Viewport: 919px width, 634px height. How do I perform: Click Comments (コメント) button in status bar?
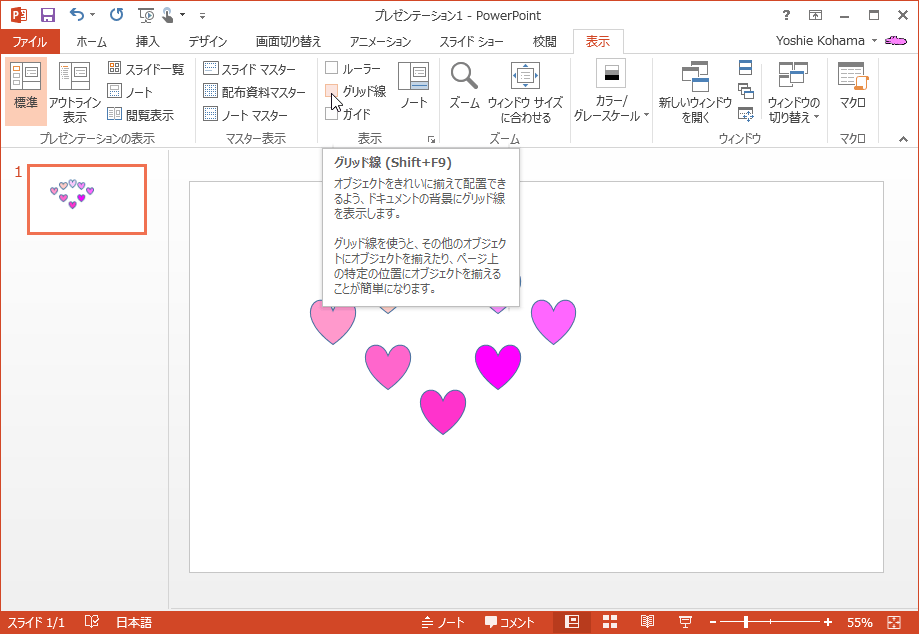point(510,622)
